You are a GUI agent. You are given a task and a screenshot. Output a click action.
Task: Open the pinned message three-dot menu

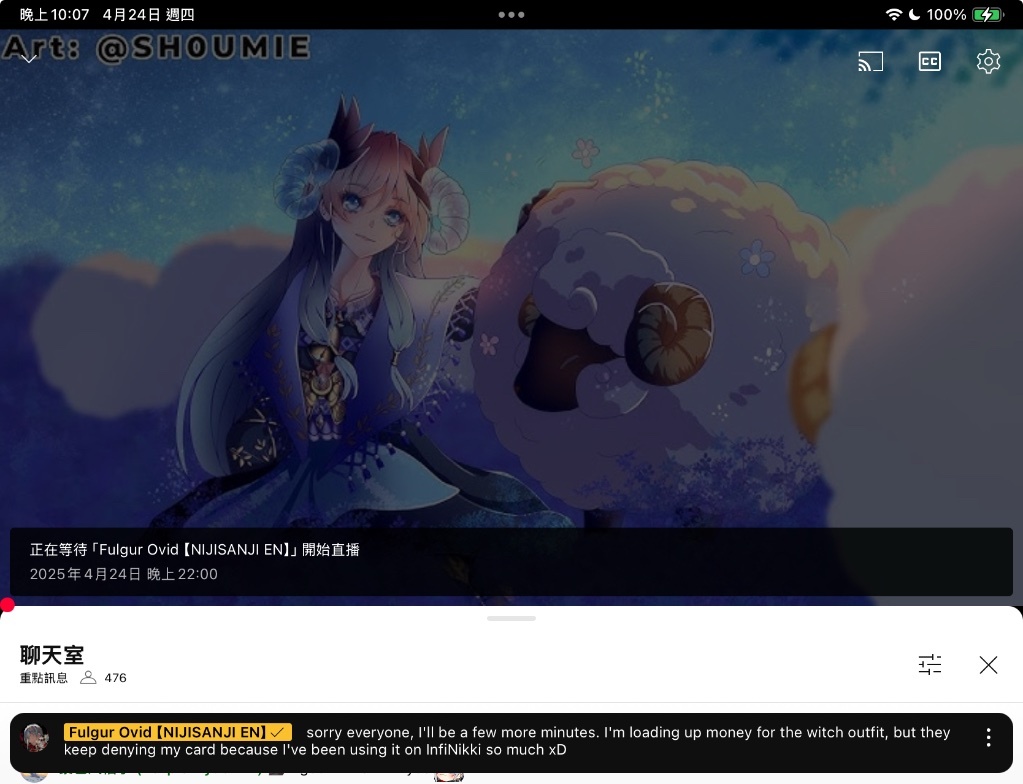(x=988, y=738)
